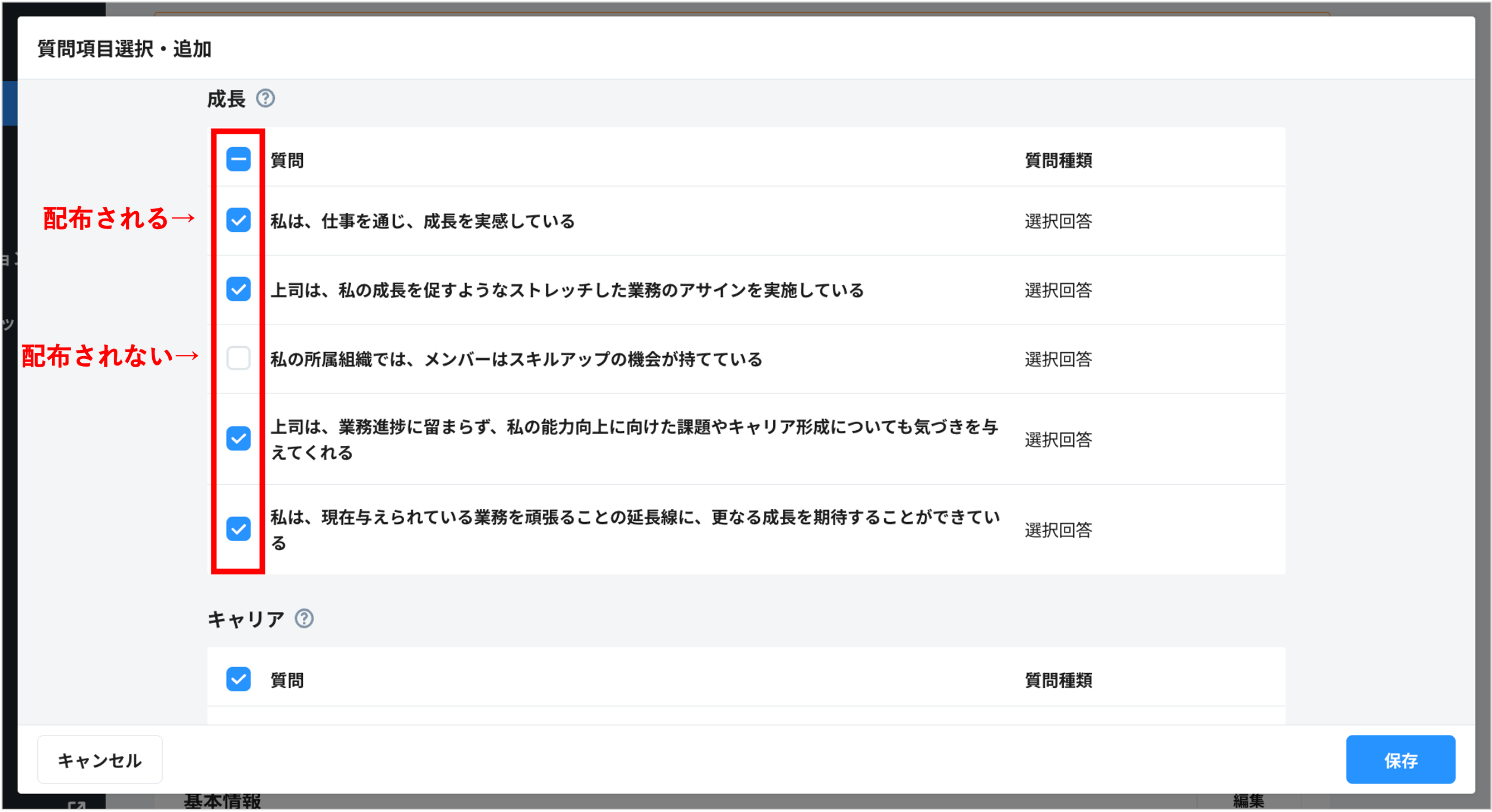Uncheck the キャリア形成についても気づきを与えてくれる question
The width and height of the screenshot is (1492, 812).
(x=238, y=439)
